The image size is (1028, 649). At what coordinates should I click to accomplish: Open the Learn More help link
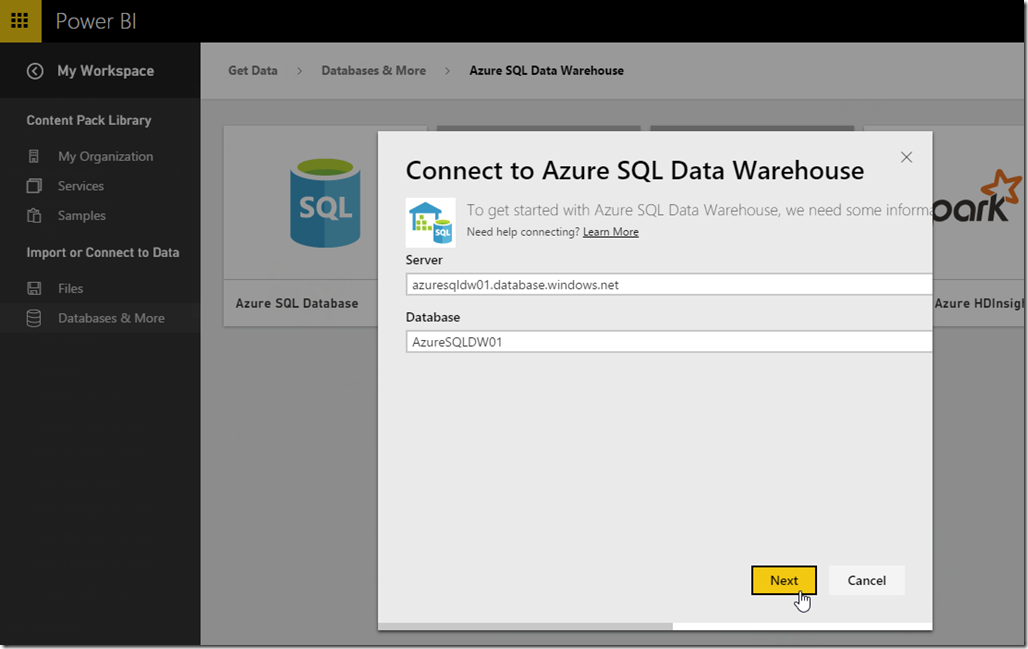pos(610,232)
